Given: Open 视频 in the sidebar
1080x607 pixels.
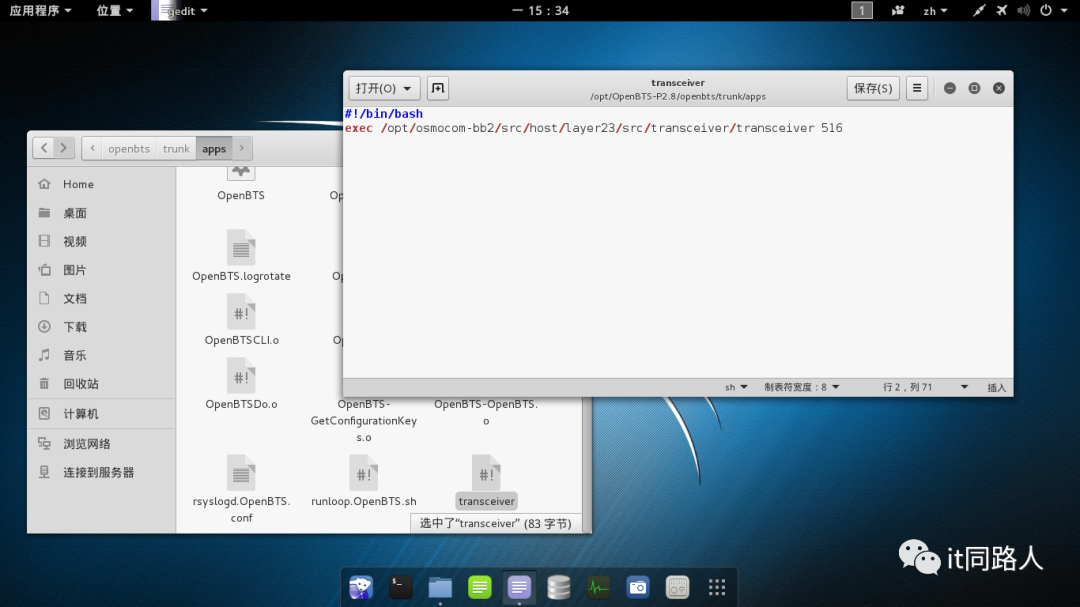Looking at the screenshot, I should pyautogui.click(x=101, y=241).
